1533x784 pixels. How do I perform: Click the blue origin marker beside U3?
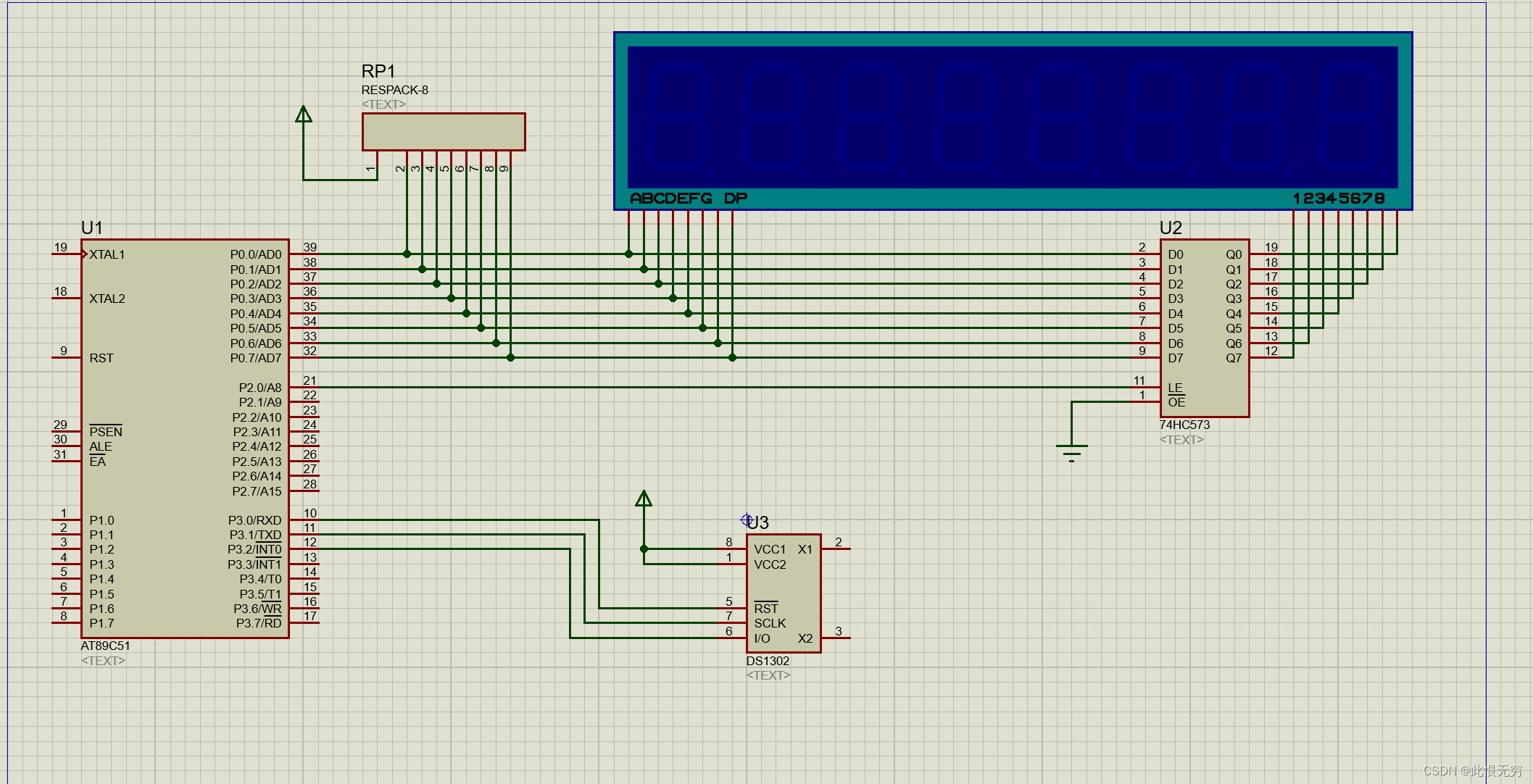[747, 520]
